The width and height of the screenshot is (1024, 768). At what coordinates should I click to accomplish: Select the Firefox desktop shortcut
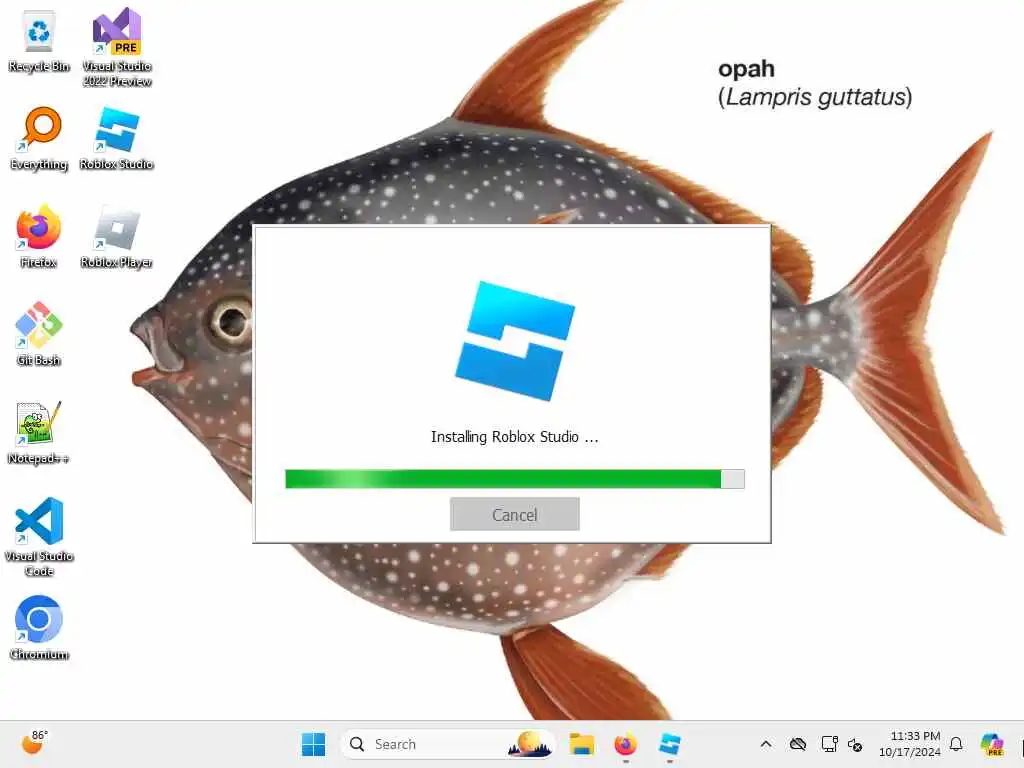[x=39, y=236]
